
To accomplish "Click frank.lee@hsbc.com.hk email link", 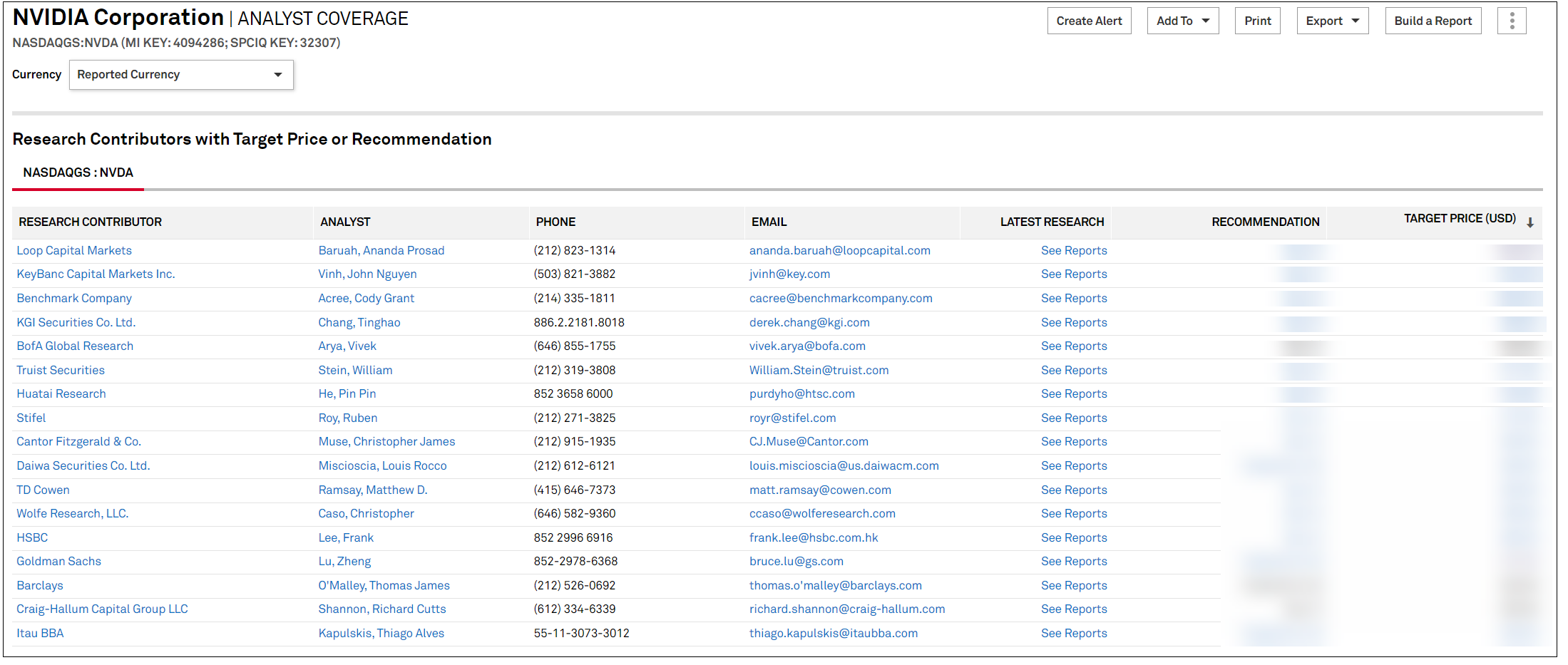I will coord(814,538).
